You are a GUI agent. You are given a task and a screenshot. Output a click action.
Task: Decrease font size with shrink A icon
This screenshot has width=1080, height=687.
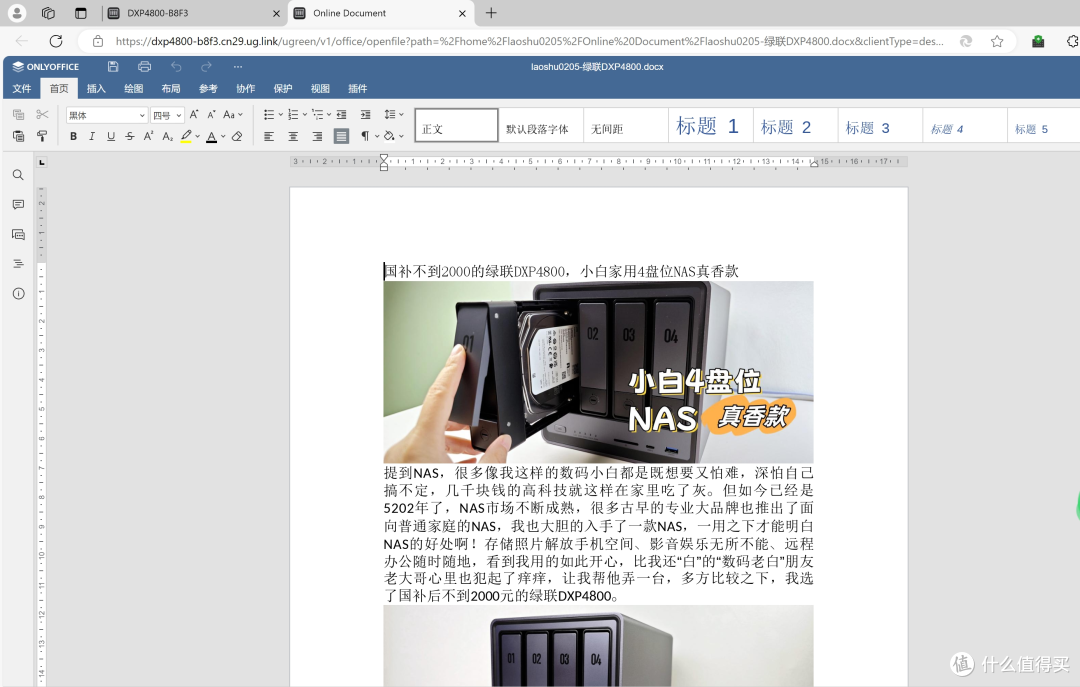[x=211, y=114]
